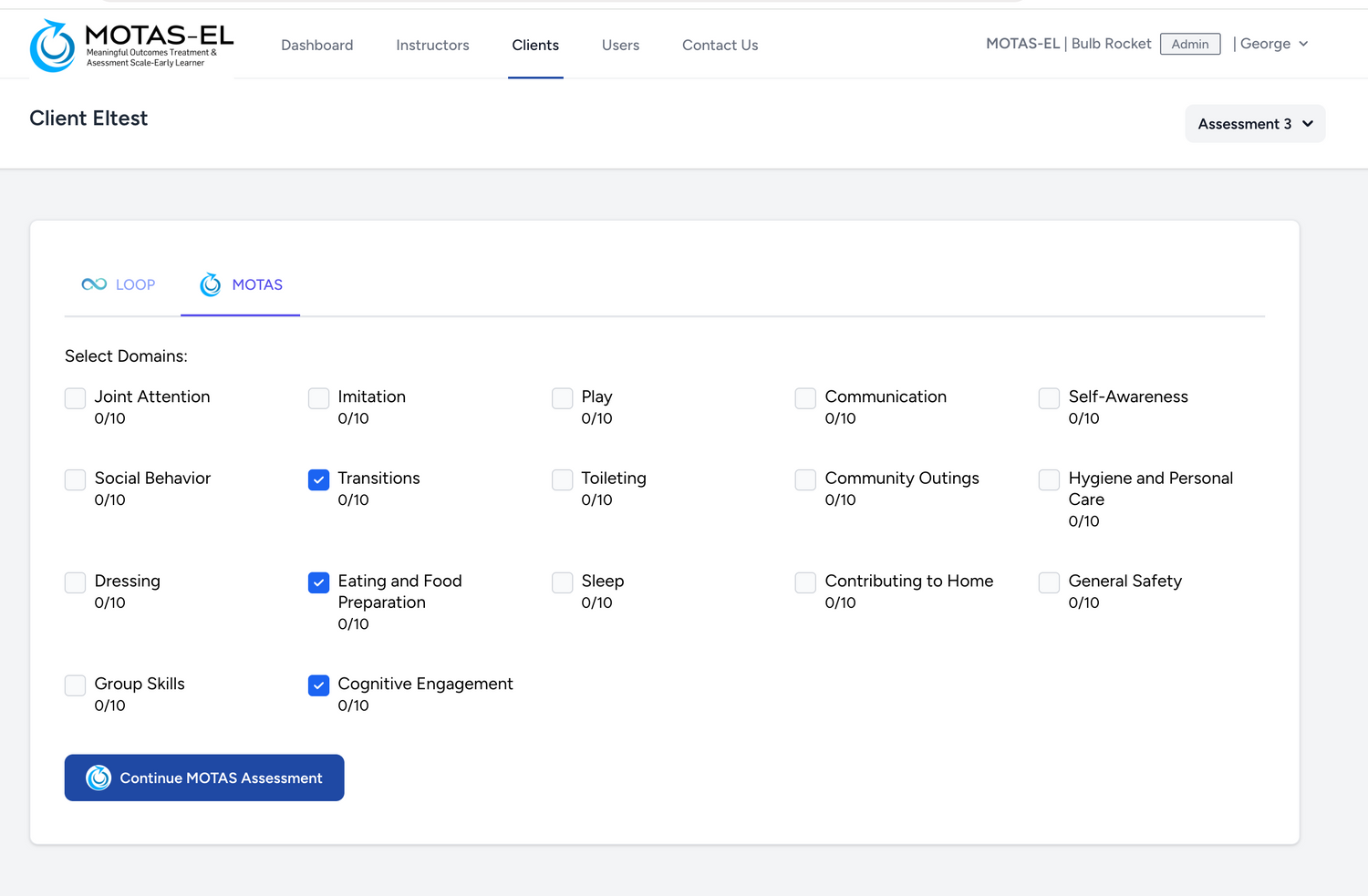Viewport: 1368px width, 896px height.
Task: Expand the George user menu
Action: [x=1265, y=44]
